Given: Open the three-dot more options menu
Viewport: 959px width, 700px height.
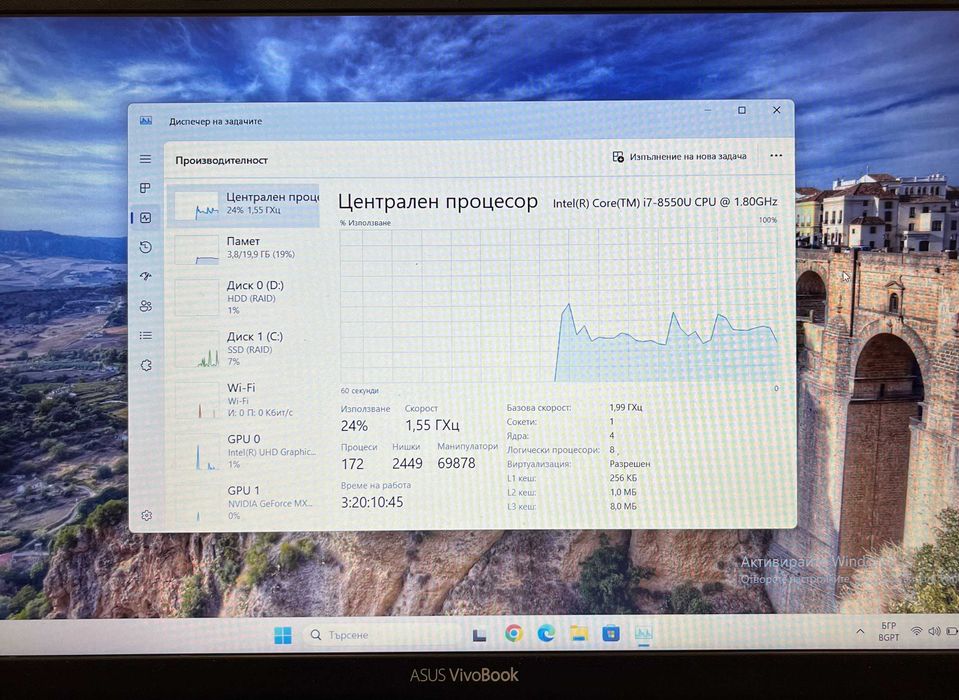Looking at the screenshot, I should pyautogui.click(x=776, y=155).
